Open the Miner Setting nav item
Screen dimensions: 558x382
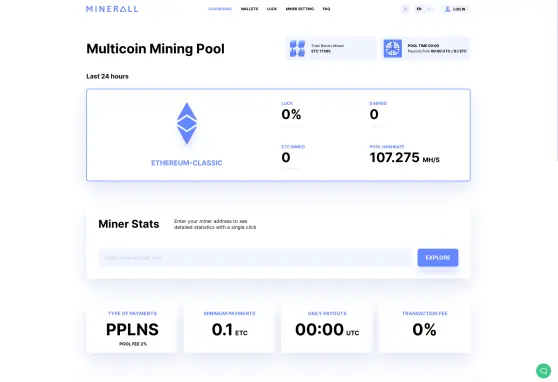coord(300,9)
